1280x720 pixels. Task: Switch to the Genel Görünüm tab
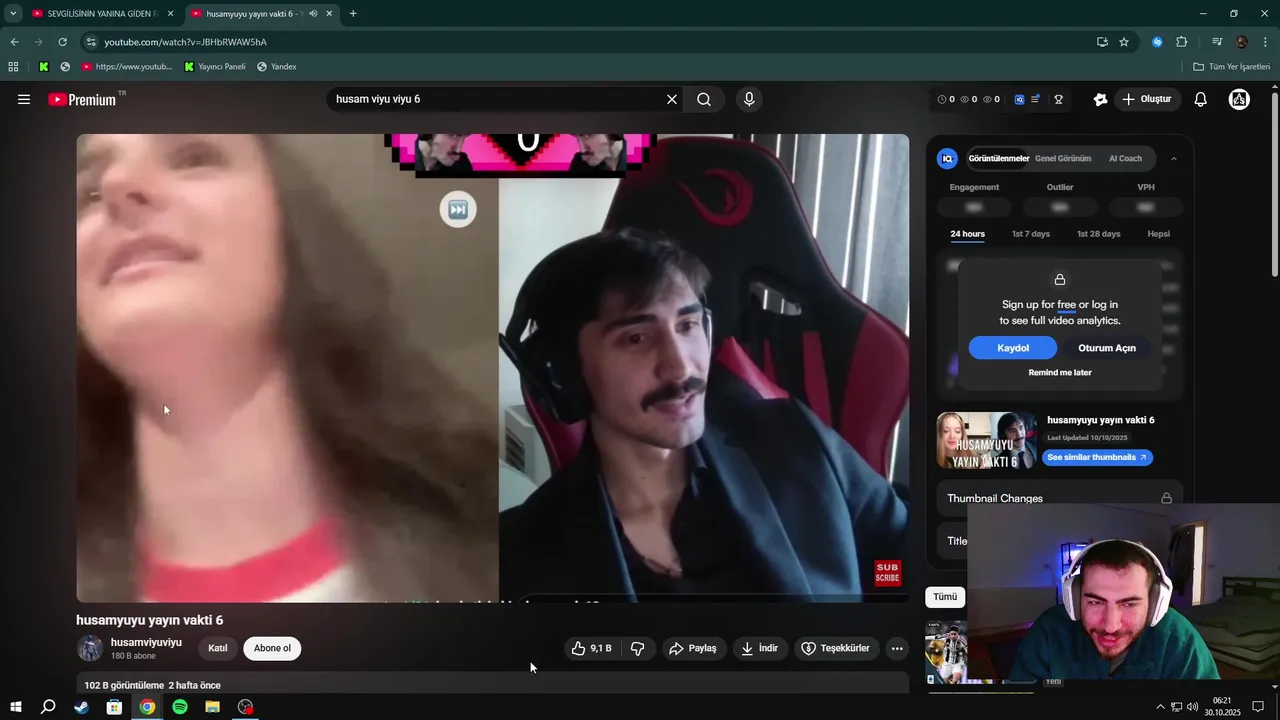1063,158
